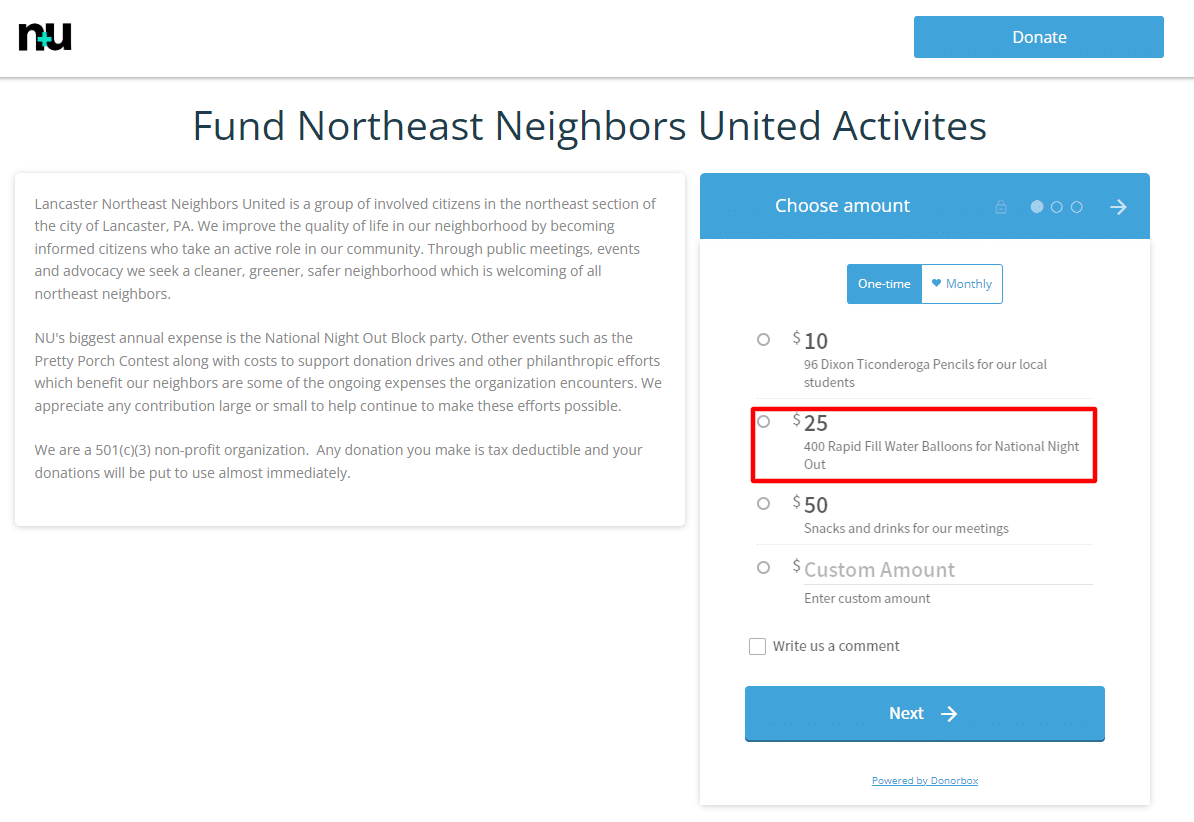The image size is (1194, 822).
Task: Switch to the Monthly donation tab
Action: pyautogui.click(x=962, y=284)
